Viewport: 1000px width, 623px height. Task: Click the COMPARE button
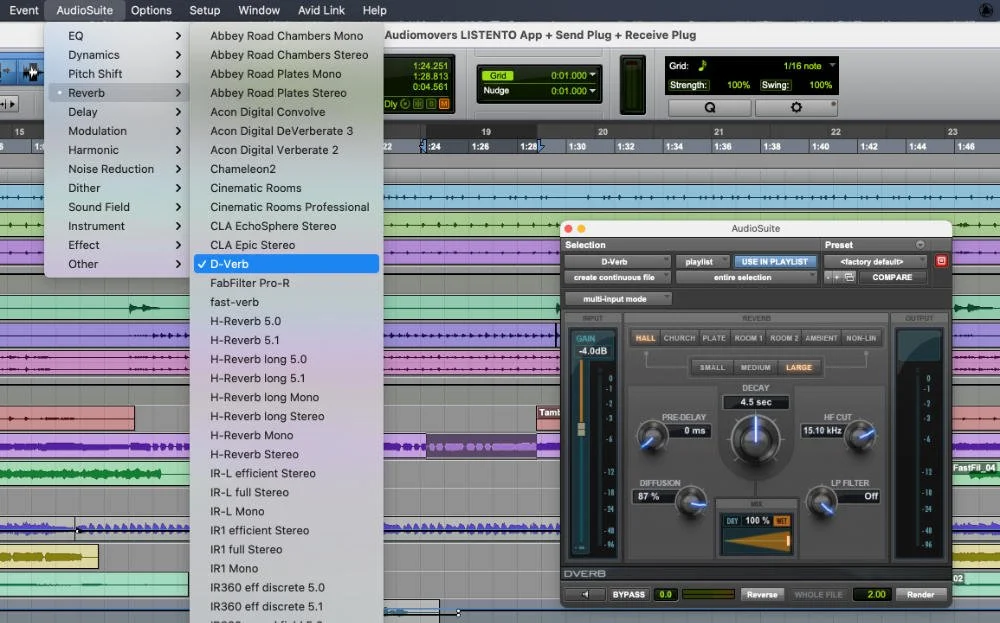(893, 277)
